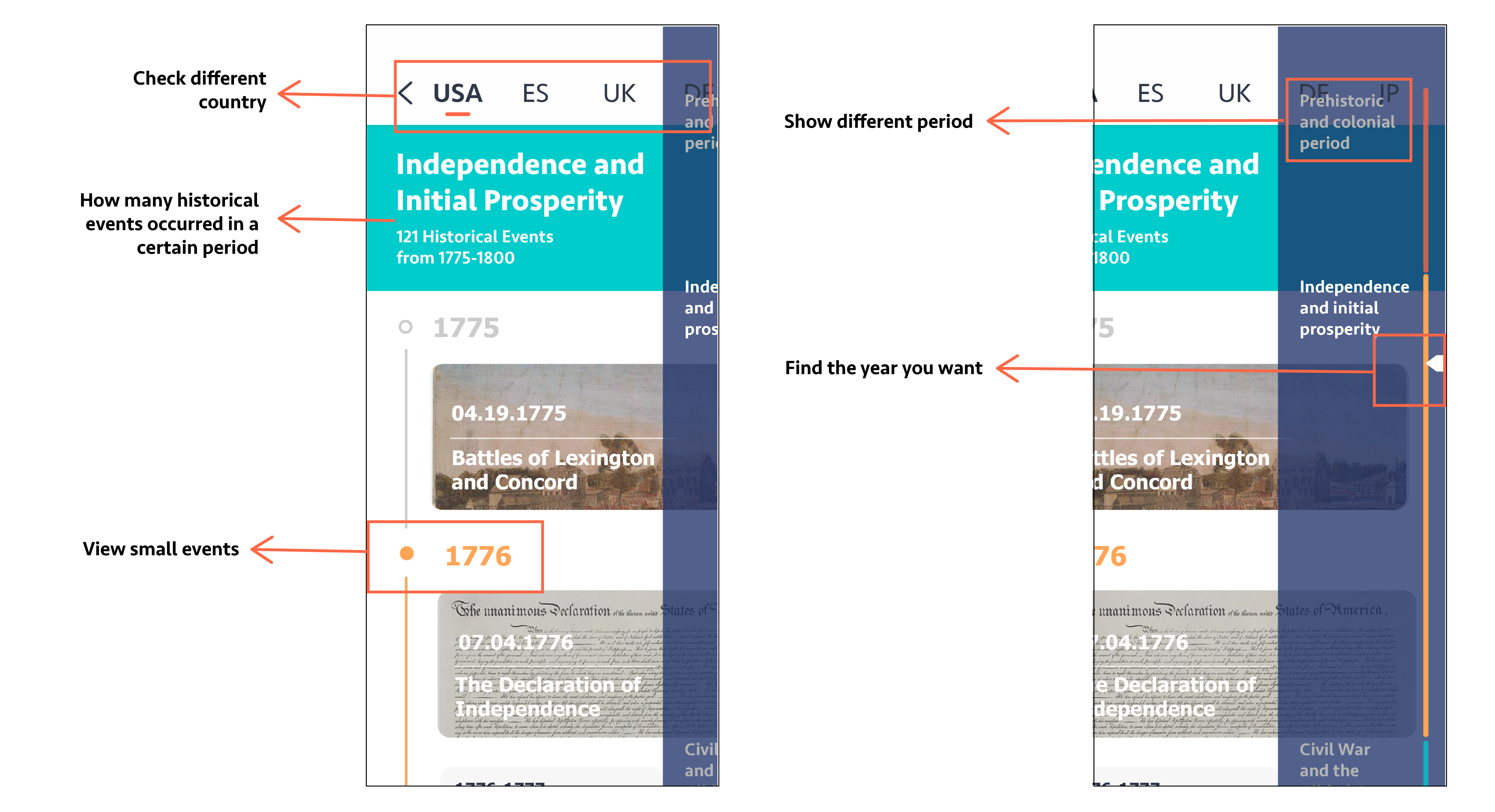Select the UK tab in right mockup
Viewport: 1495px width, 812px height.
(1234, 93)
